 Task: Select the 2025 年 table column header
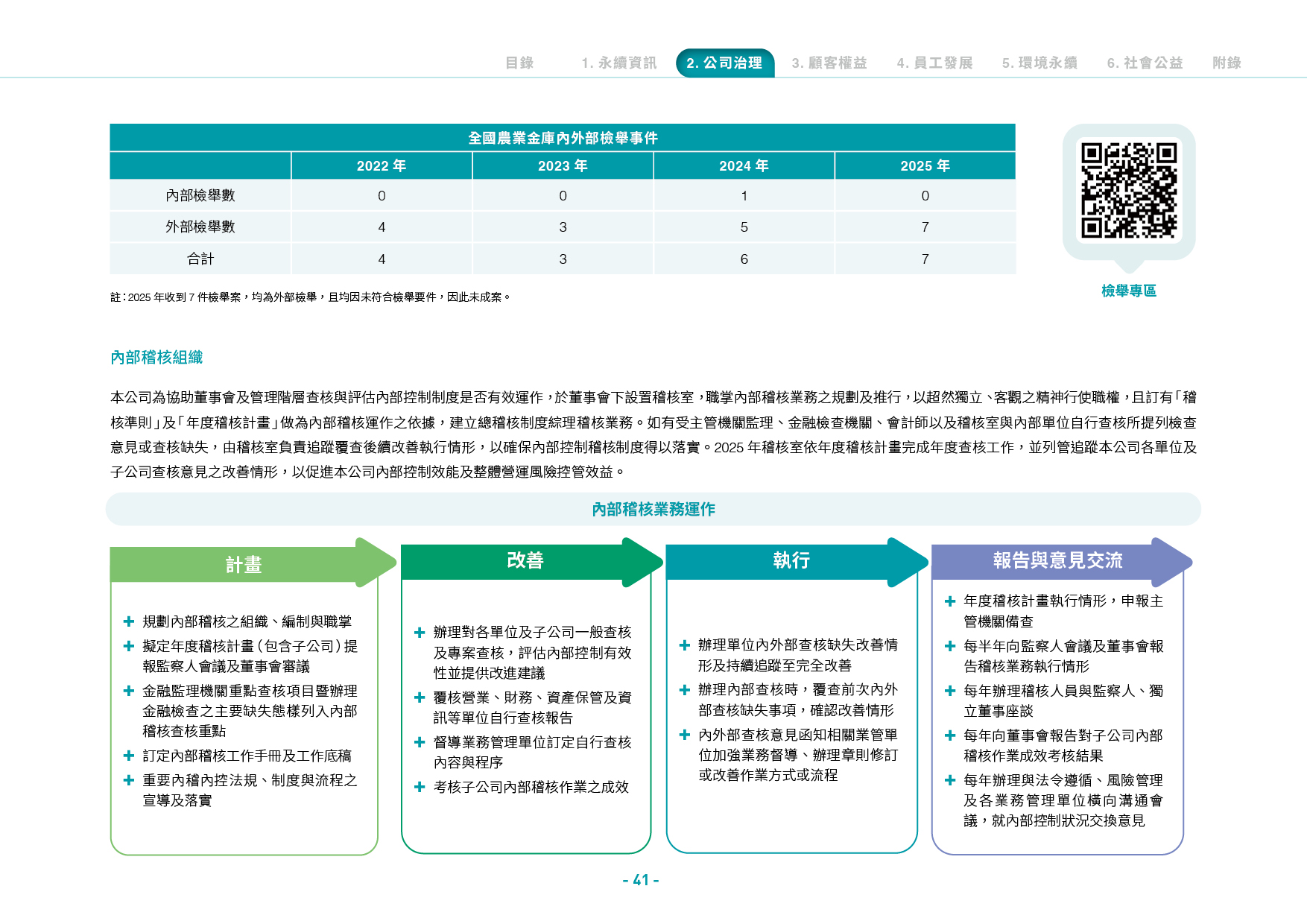coord(925,165)
